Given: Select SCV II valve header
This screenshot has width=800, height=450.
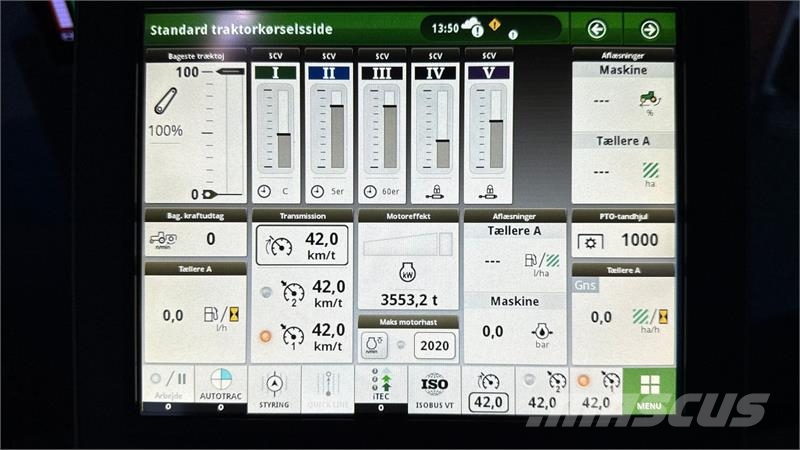Looking at the screenshot, I should 329,73.
